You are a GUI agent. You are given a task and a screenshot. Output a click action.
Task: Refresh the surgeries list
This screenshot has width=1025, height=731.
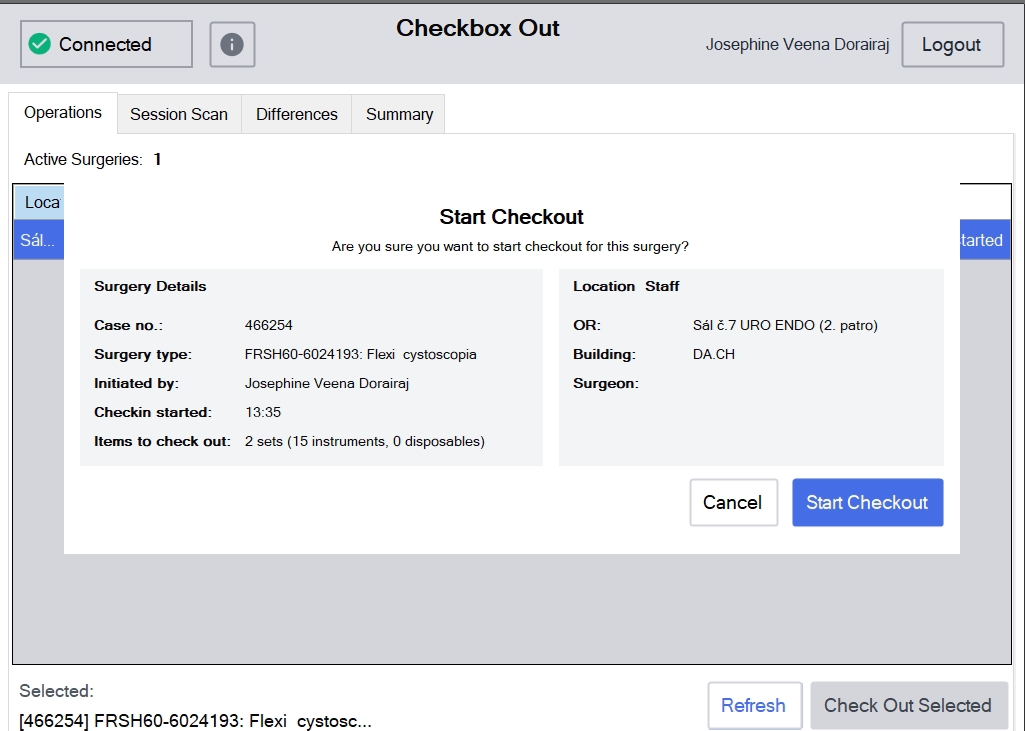(754, 706)
